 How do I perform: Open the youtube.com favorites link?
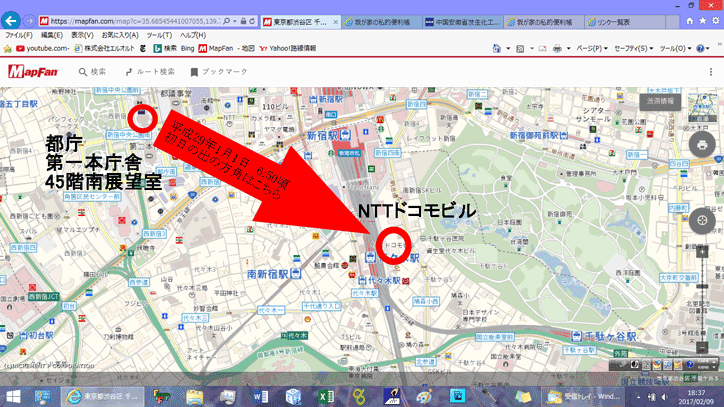click(x=42, y=49)
